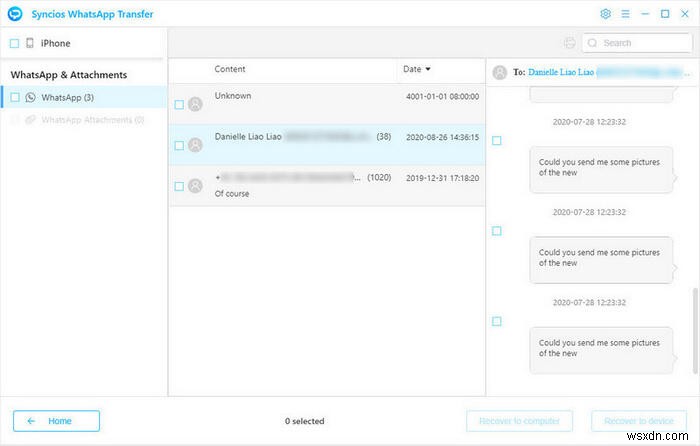Click the chat panel vertical scrollbar
Screen dimensions: 700x446
pos(695,330)
